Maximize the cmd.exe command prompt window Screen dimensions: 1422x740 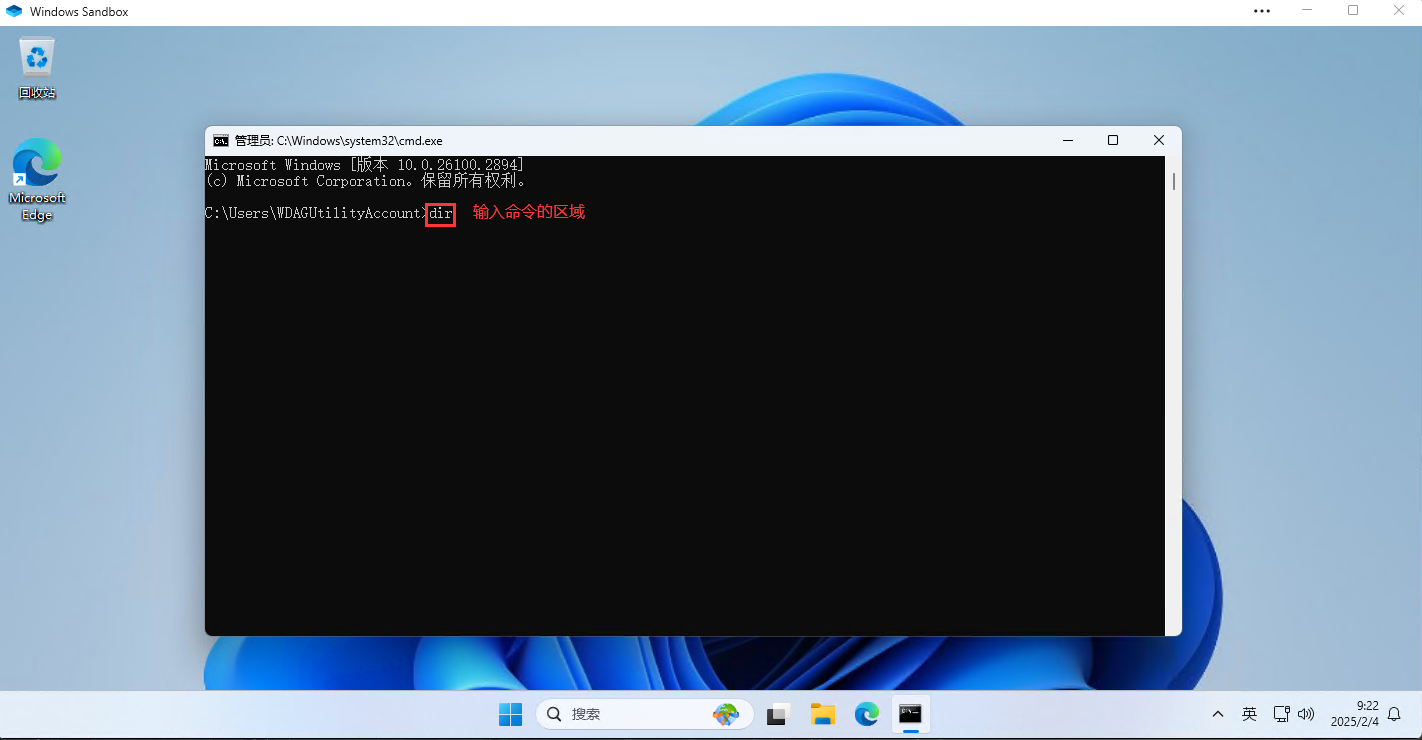click(1113, 141)
